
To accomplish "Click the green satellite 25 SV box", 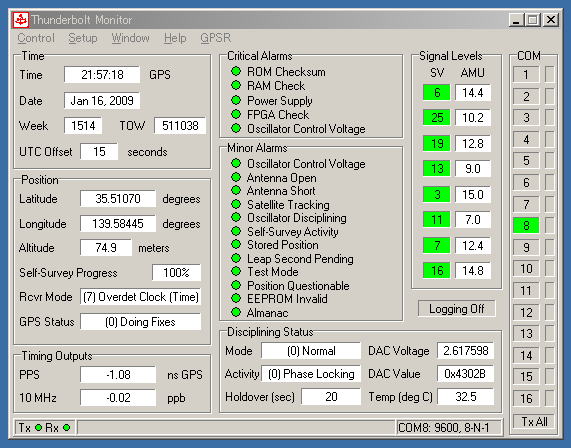I will pyautogui.click(x=436, y=117).
